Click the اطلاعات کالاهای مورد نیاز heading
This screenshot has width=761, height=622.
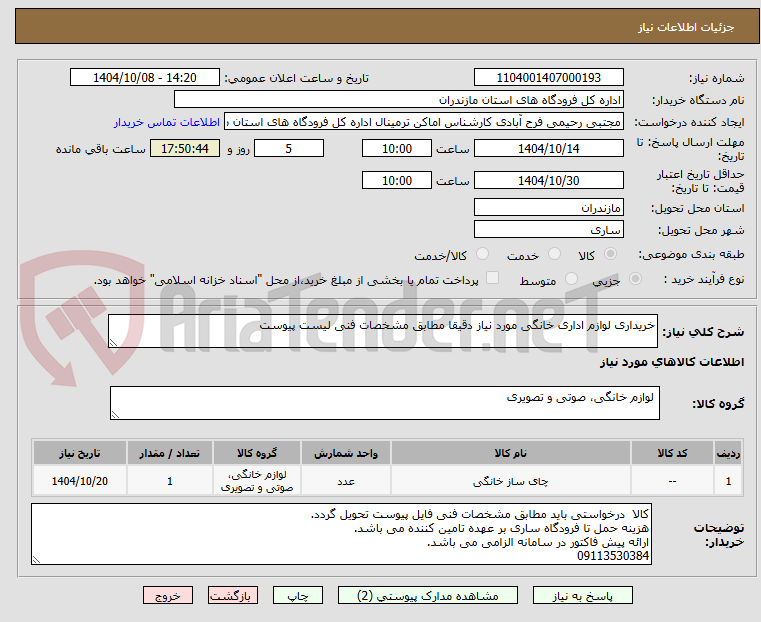(672, 362)
